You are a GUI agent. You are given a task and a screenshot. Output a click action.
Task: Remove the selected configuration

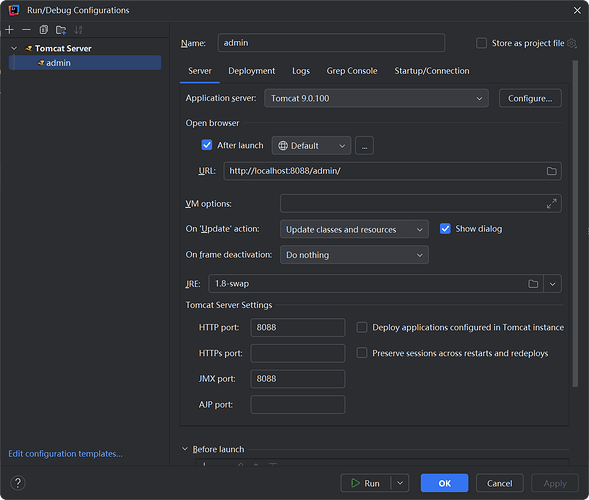click(26, 30)
